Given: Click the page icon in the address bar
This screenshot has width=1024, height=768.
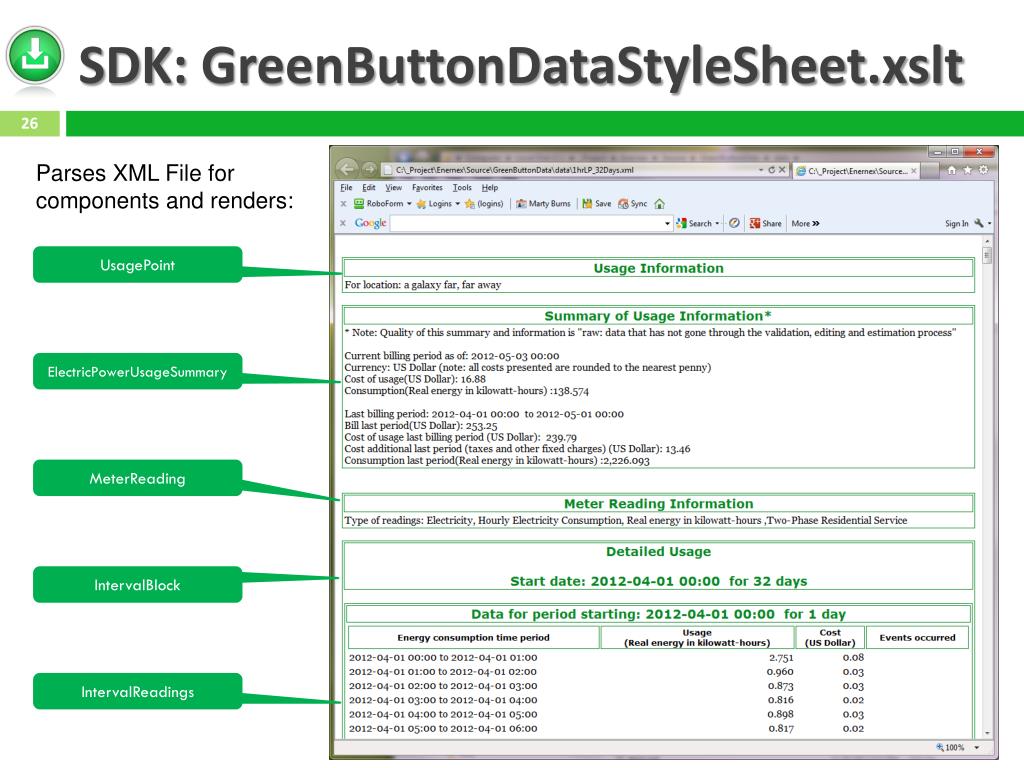Looking at the screenshot, I should (x=388, y=170).
